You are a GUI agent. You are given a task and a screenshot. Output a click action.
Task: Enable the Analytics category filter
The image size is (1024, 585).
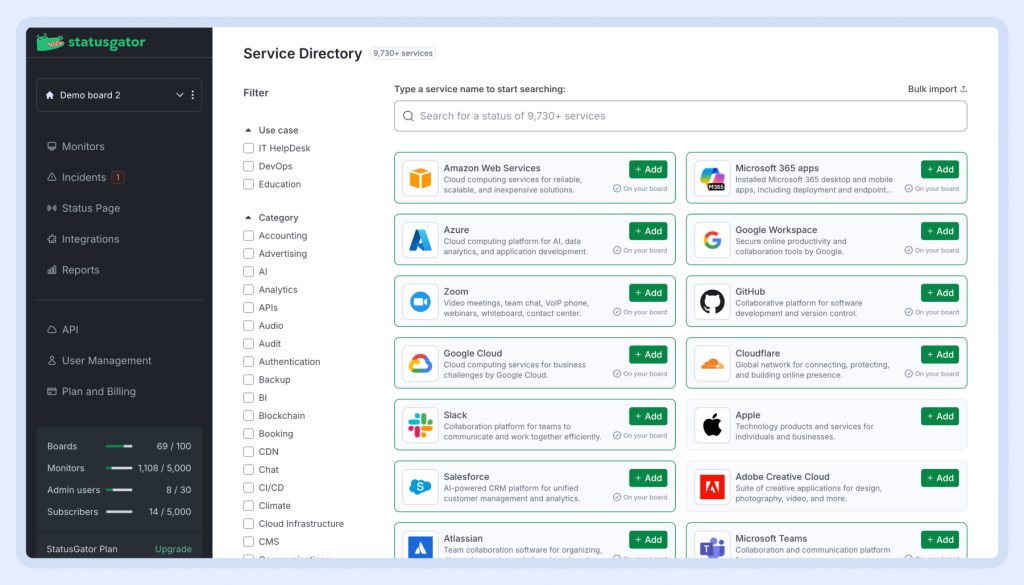248,289
